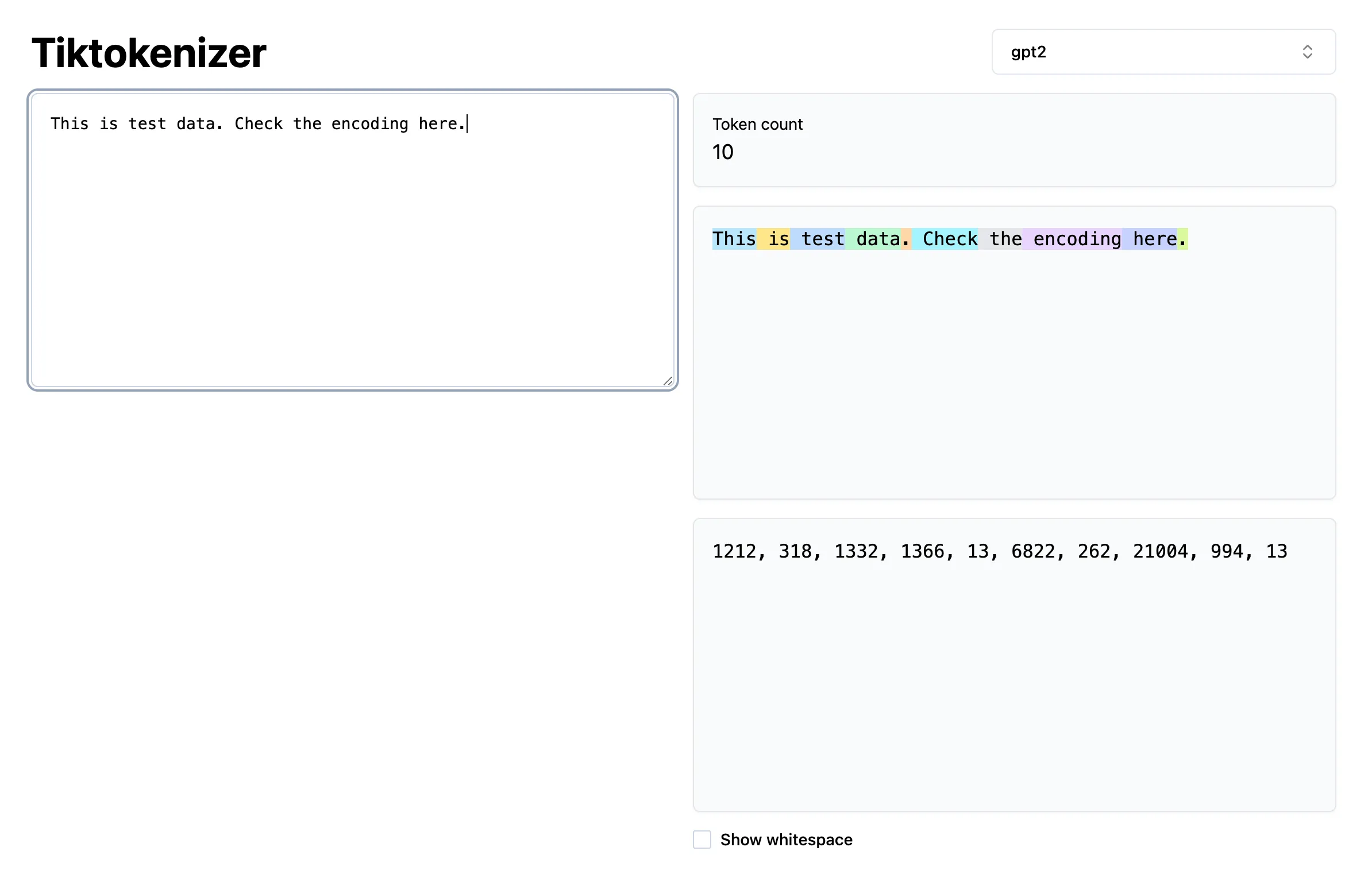Click the Show whitespace label
The width and height of the screenshot is (1372, 874).
786,840
